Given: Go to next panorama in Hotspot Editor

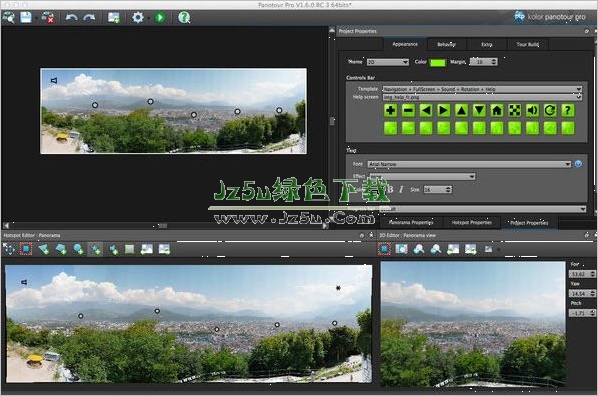Looking at the screenshot, I should click(x=164, y=250).
